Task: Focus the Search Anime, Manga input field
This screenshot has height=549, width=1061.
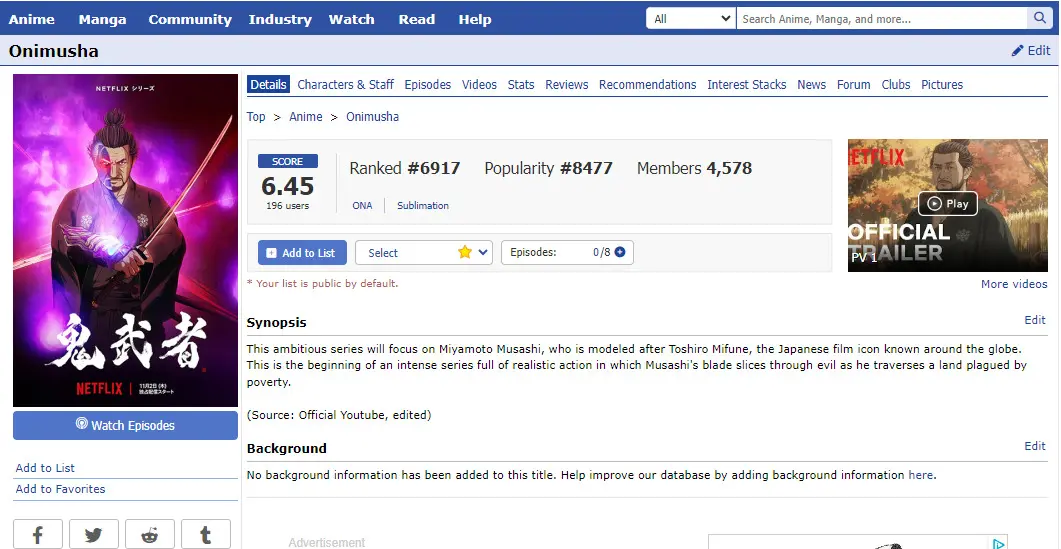Action: tap(882, 19)
